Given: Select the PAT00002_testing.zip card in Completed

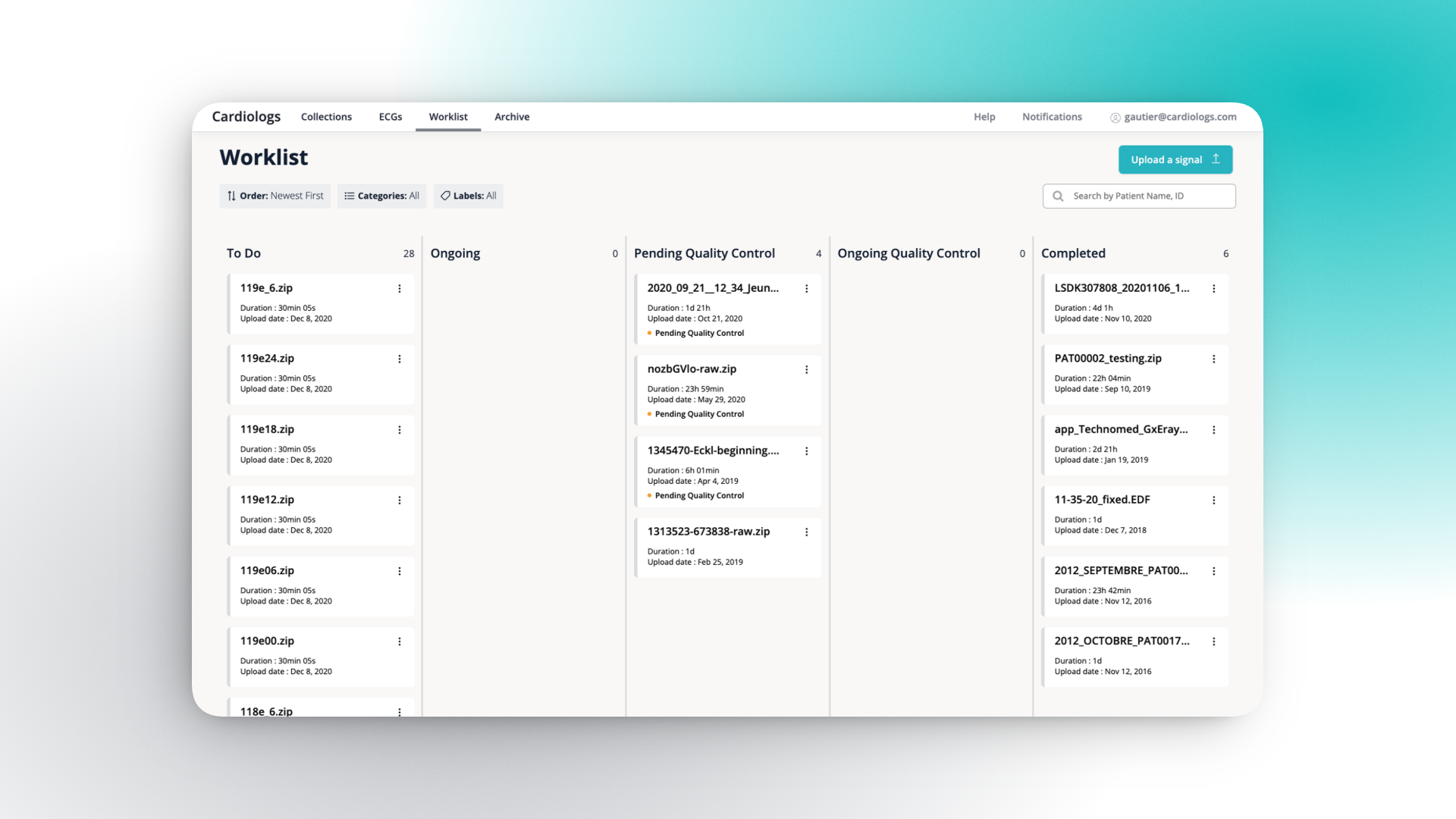Looking at the screenshot, I should pyautogui.click(x=1122, y=374).
